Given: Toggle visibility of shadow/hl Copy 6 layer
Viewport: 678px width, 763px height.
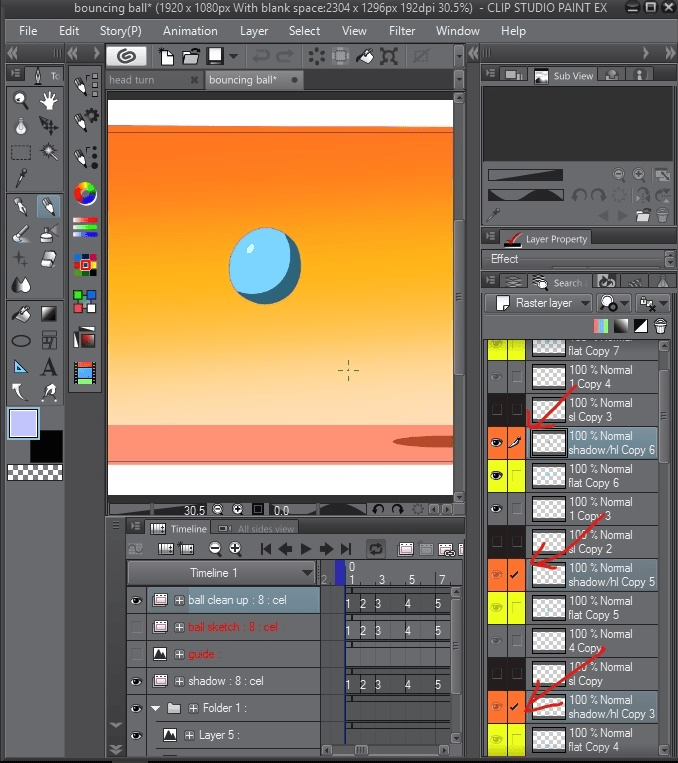Looking at the screenshot, I should 495,442.
